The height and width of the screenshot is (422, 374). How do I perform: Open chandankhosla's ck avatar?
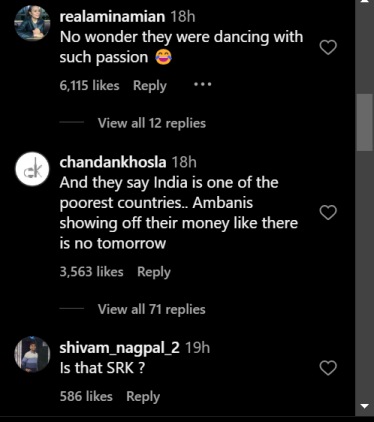click(32, 169)
